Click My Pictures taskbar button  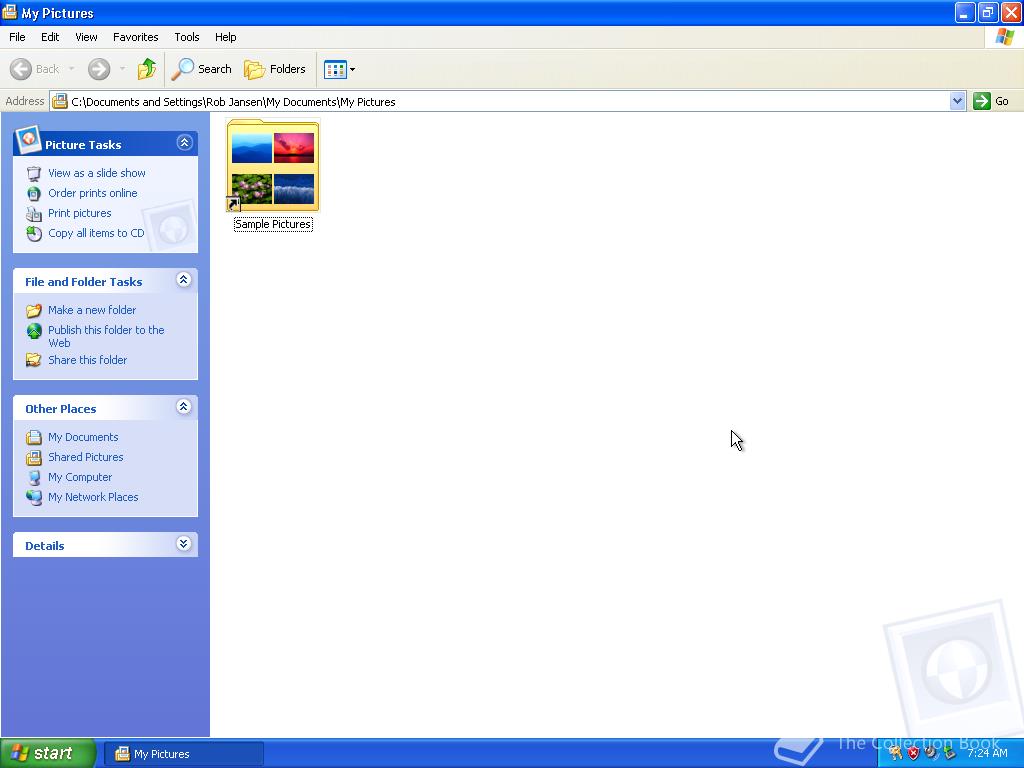[184, 754]
